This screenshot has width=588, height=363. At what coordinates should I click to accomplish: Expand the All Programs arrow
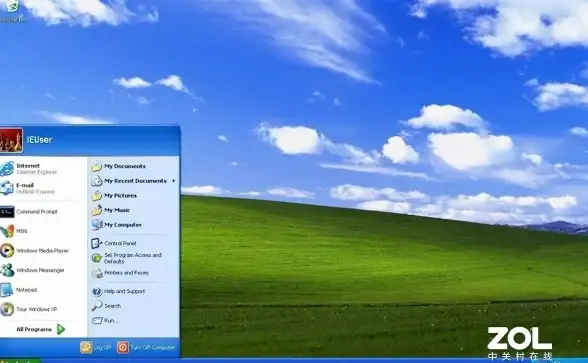point(61,329)
